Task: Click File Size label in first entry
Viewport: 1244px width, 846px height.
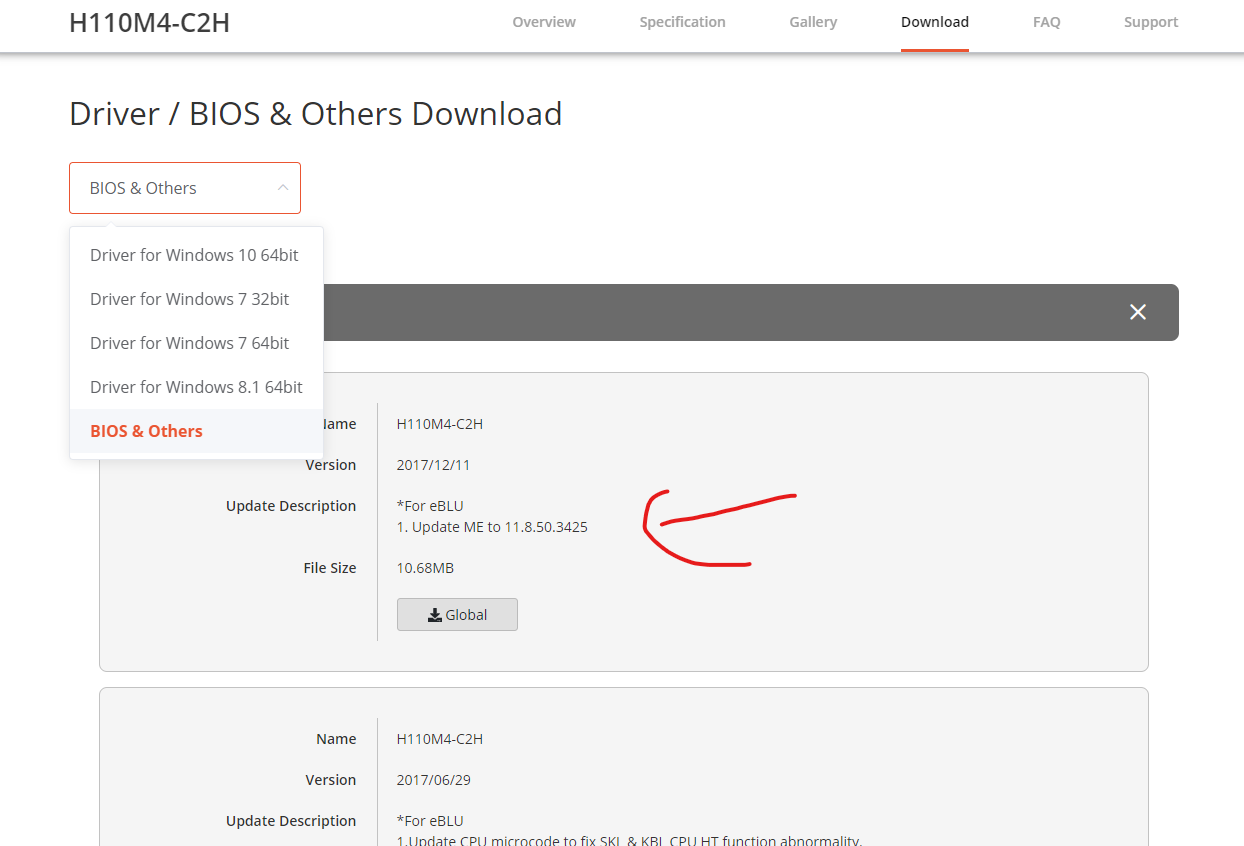Action: click(x=330, y=568)
